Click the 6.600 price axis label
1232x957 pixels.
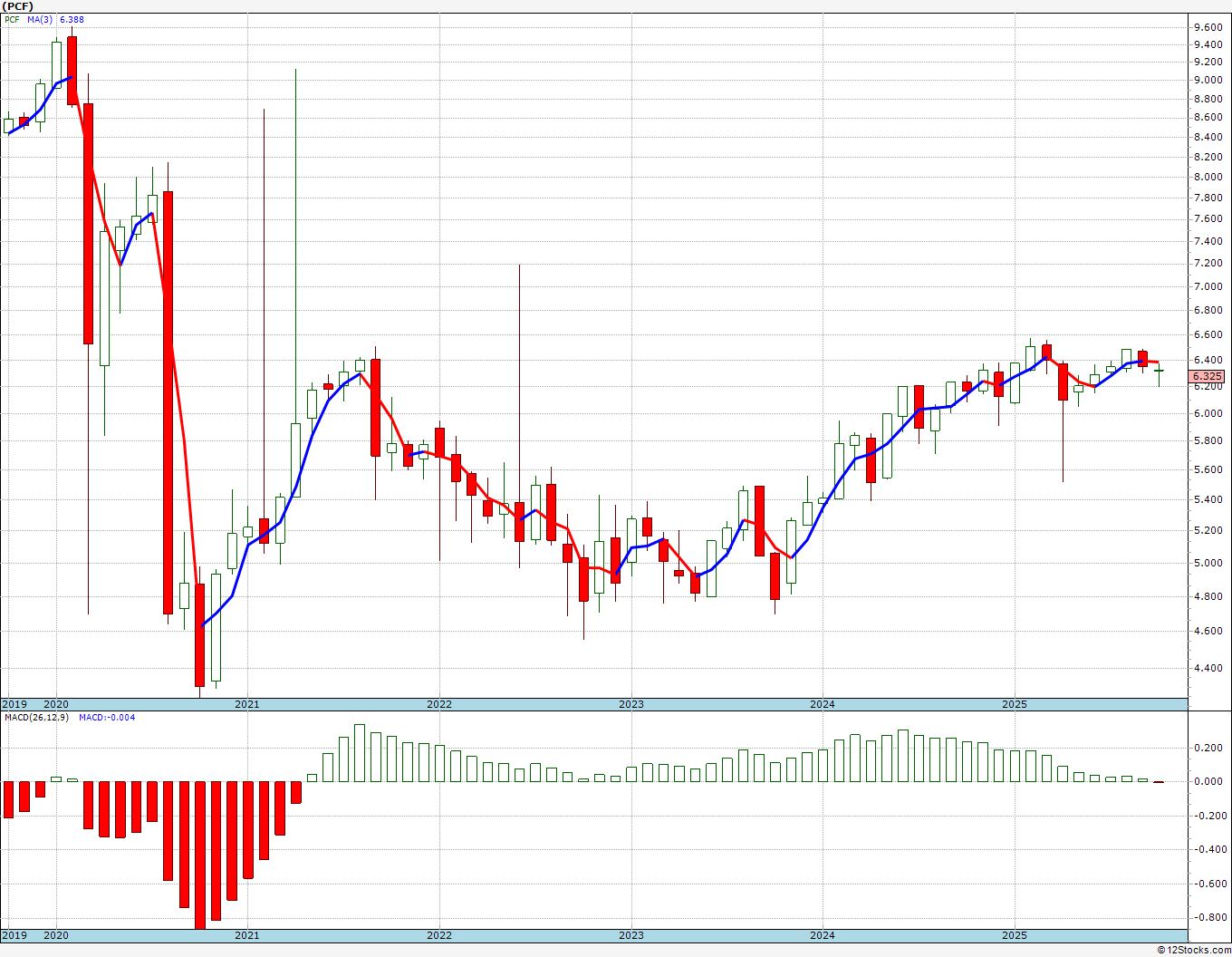pyautogui.click(x=1208, y=335)
